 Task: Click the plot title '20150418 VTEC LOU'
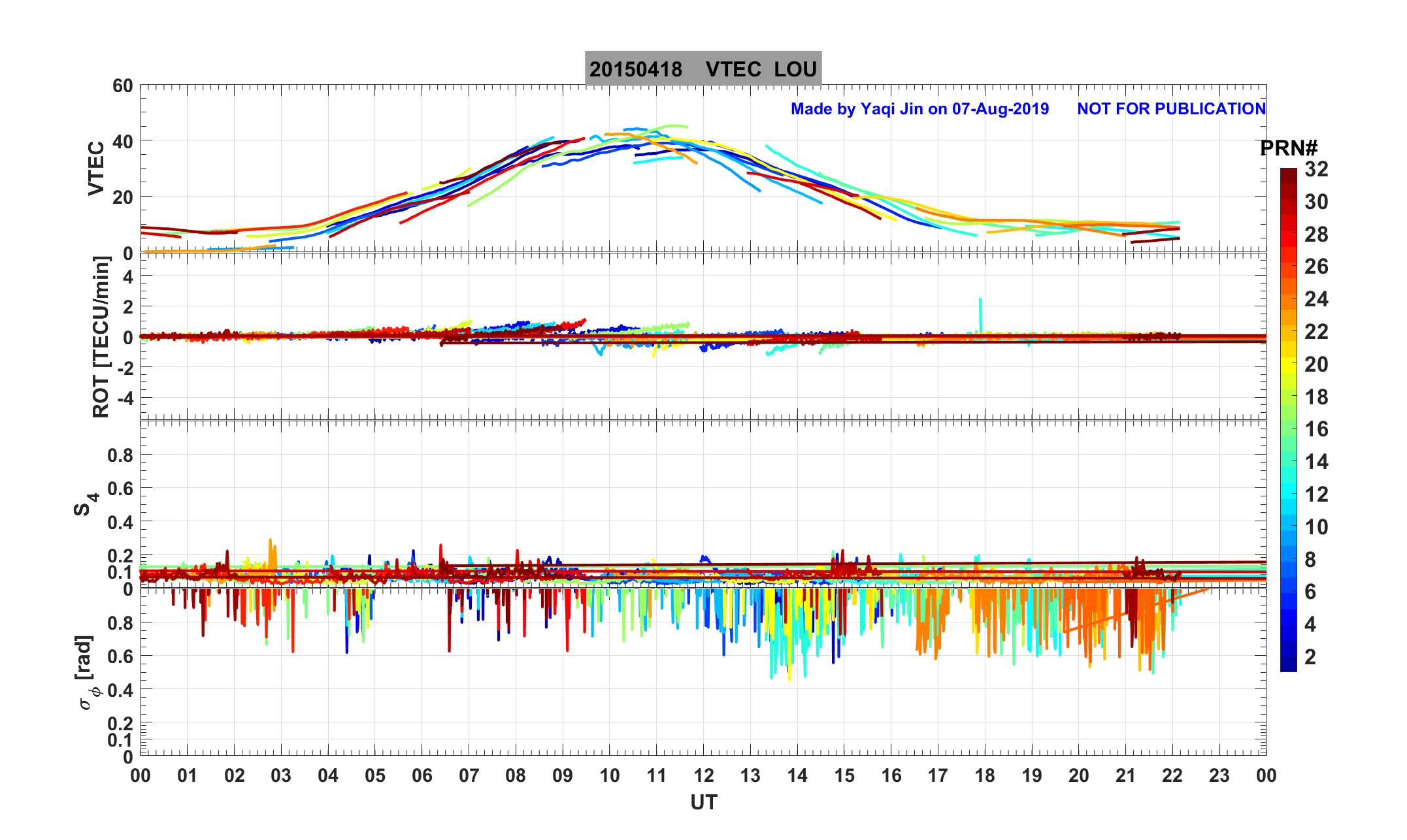pyautogui.click(x=703, y=69)
